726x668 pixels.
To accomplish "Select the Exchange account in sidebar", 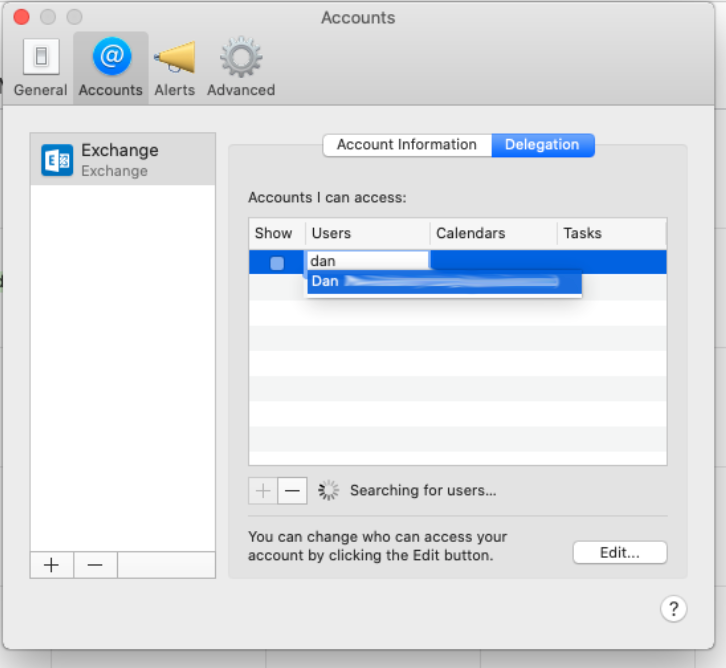I will (x=123, y=159).
